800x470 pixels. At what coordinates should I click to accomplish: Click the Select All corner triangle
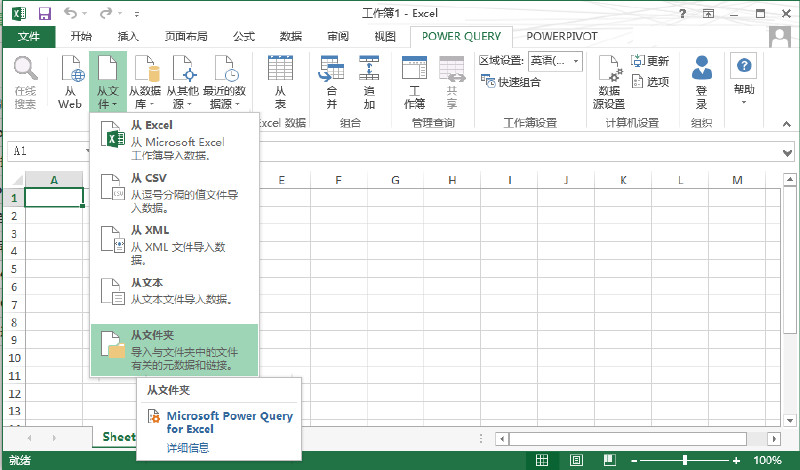(x=15, y=180)
